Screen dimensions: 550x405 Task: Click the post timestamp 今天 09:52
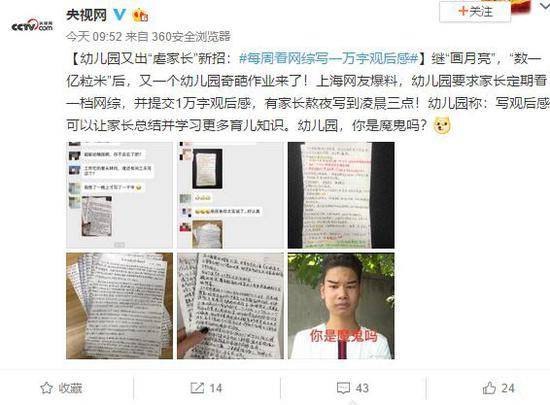(94, 36)
